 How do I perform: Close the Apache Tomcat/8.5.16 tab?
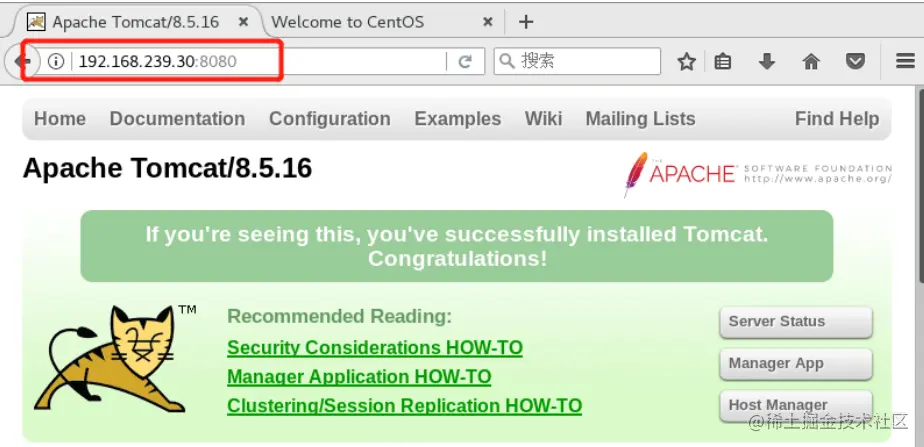tap(241, 22)
